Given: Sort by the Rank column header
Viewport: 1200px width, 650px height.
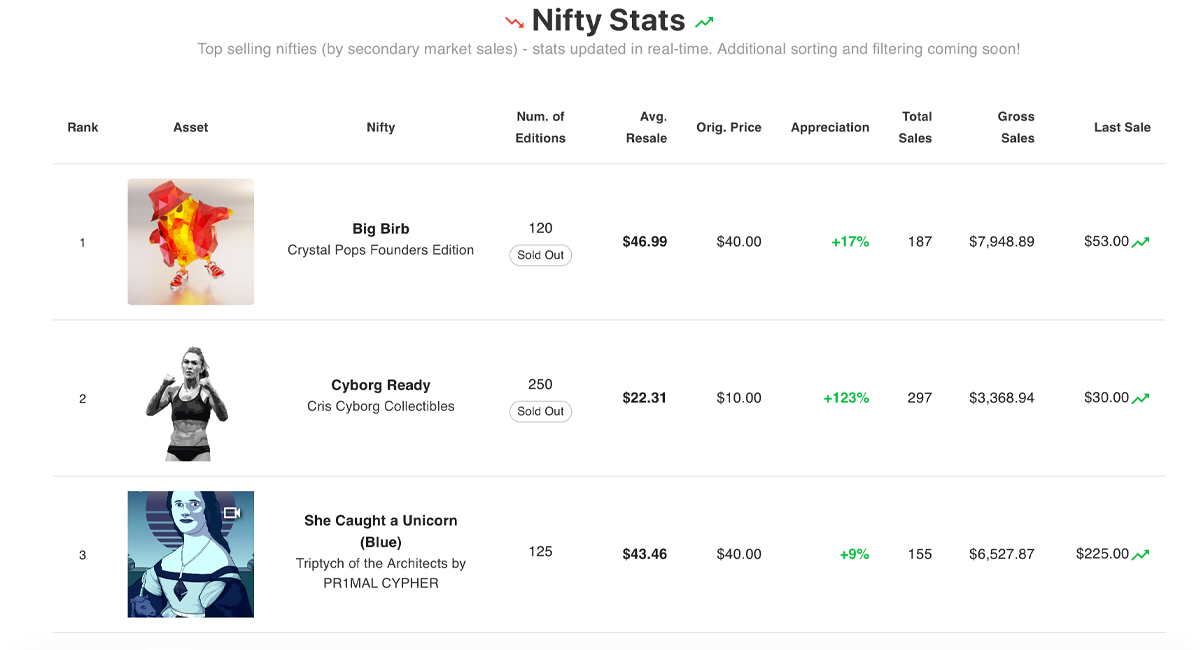Looking at the screenshot, I should click(83, 128).
